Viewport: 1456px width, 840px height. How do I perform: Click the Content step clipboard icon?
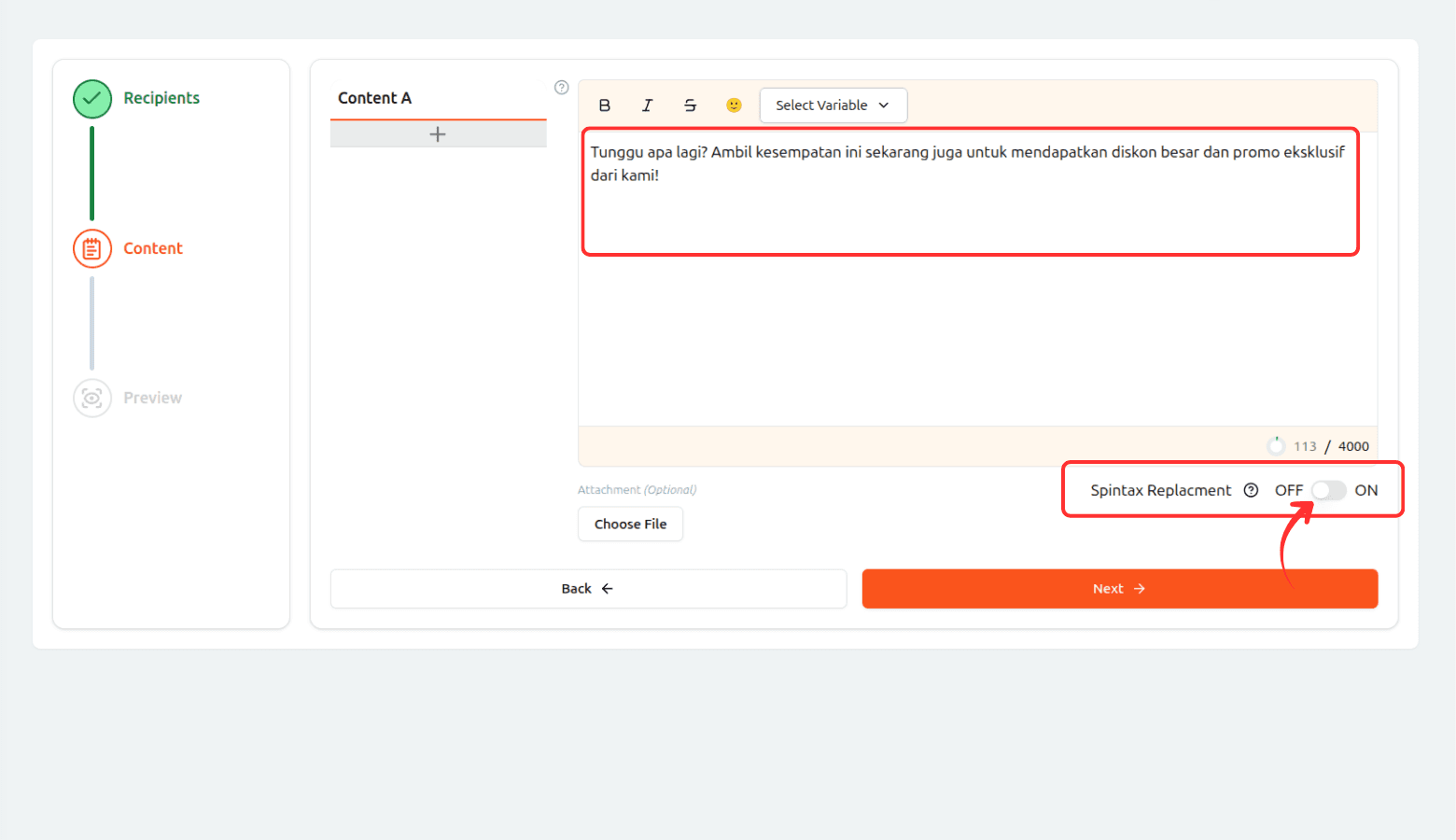[92, 248]
